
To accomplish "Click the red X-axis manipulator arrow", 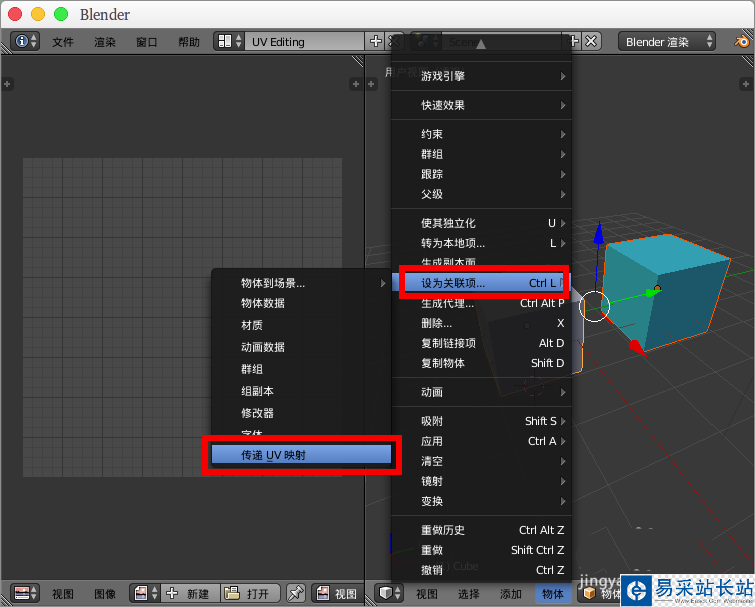I will [x=637, y=347].
